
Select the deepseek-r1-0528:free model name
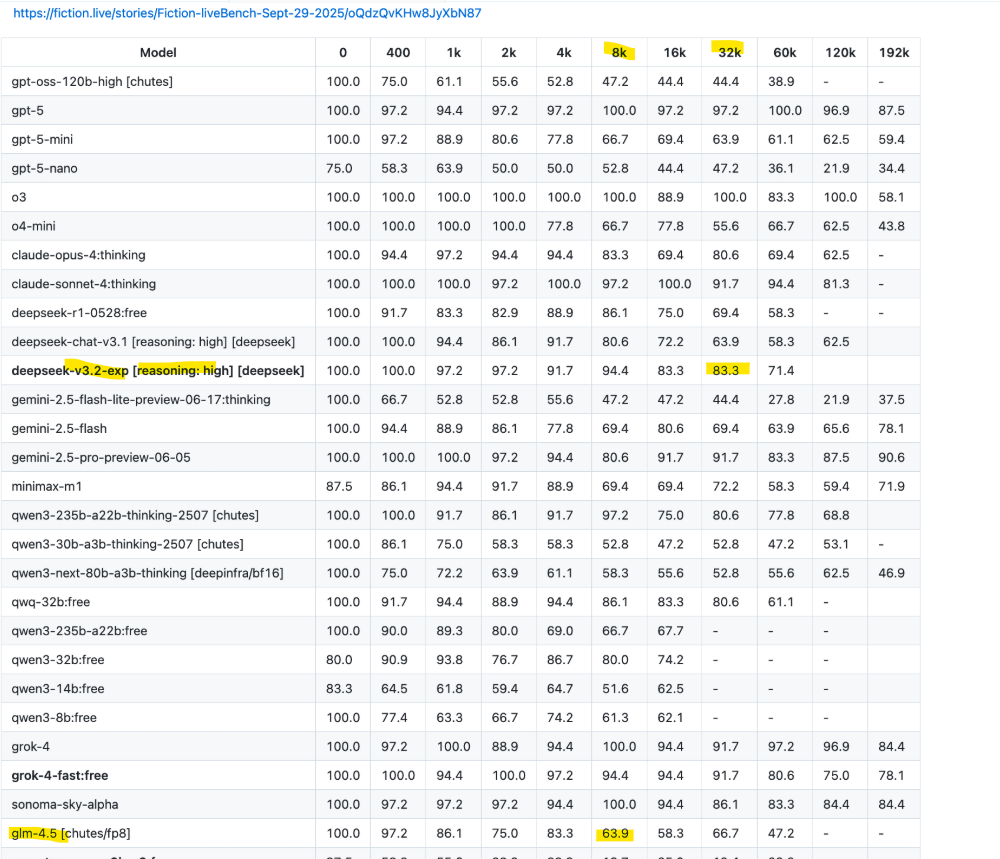point(79,313)
